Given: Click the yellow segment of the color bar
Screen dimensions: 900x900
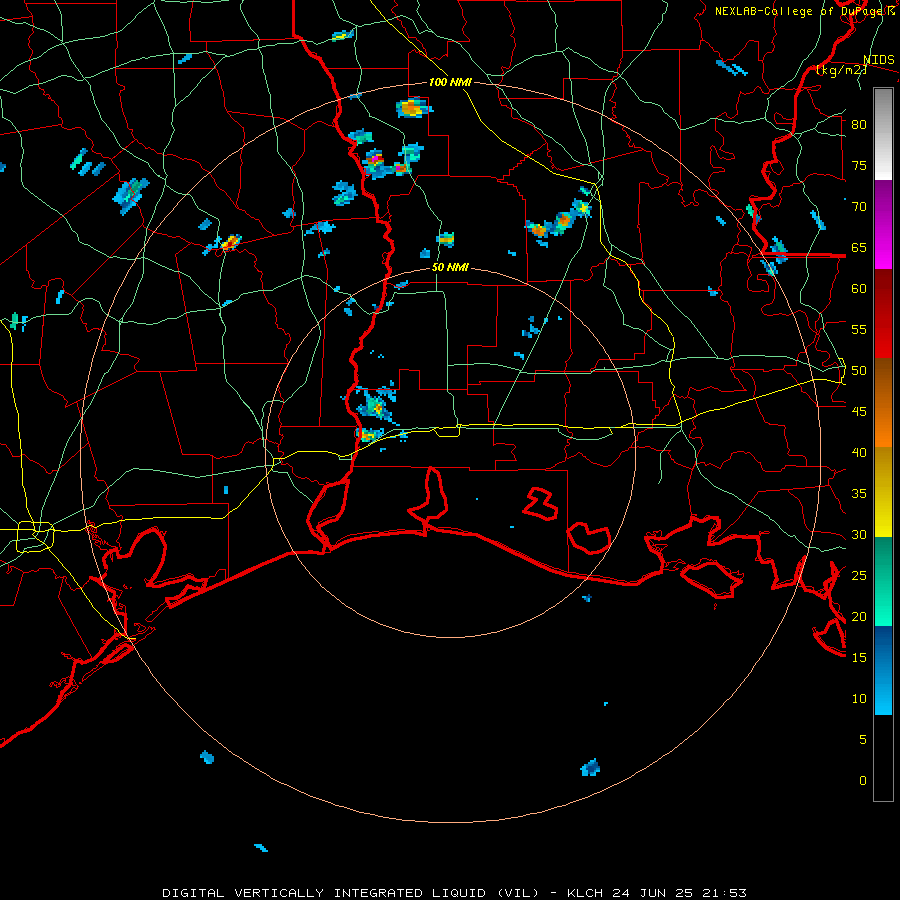Looking at the screenshot, I should click(x=883, y=492).
